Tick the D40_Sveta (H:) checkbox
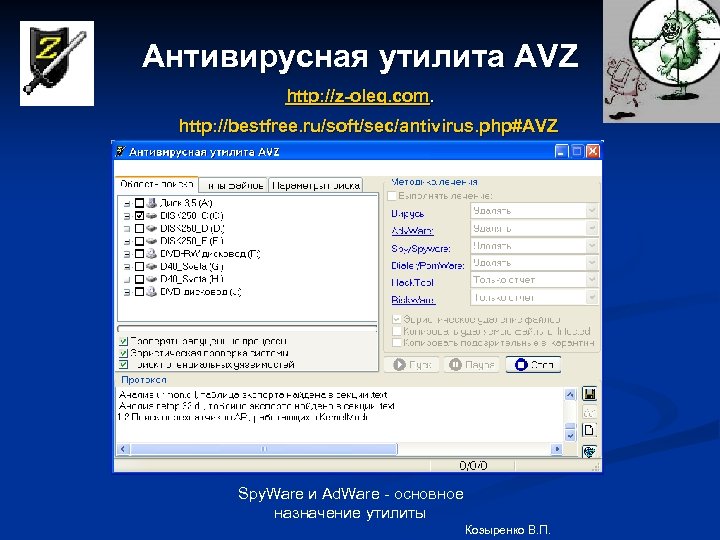 click(139, 279)
